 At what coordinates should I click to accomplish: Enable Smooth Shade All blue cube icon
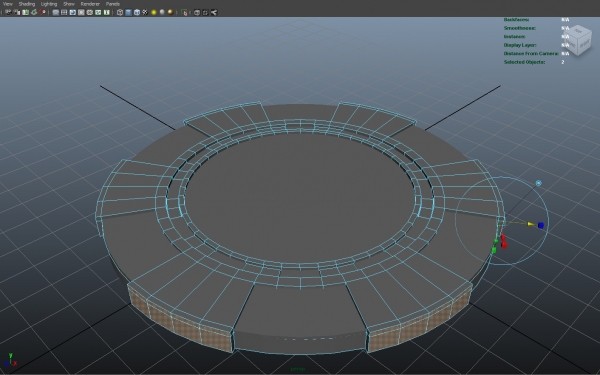128,12
